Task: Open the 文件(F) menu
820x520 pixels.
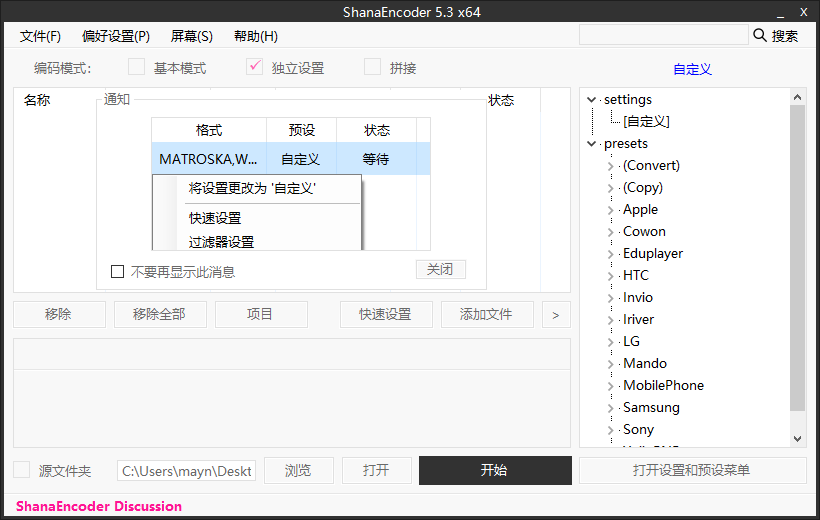Action: point(40,36)
